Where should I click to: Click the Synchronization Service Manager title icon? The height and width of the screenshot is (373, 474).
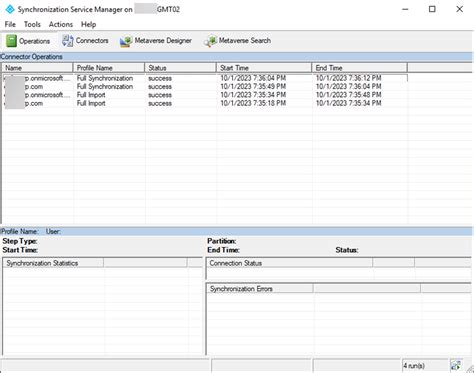click(10, 9)
